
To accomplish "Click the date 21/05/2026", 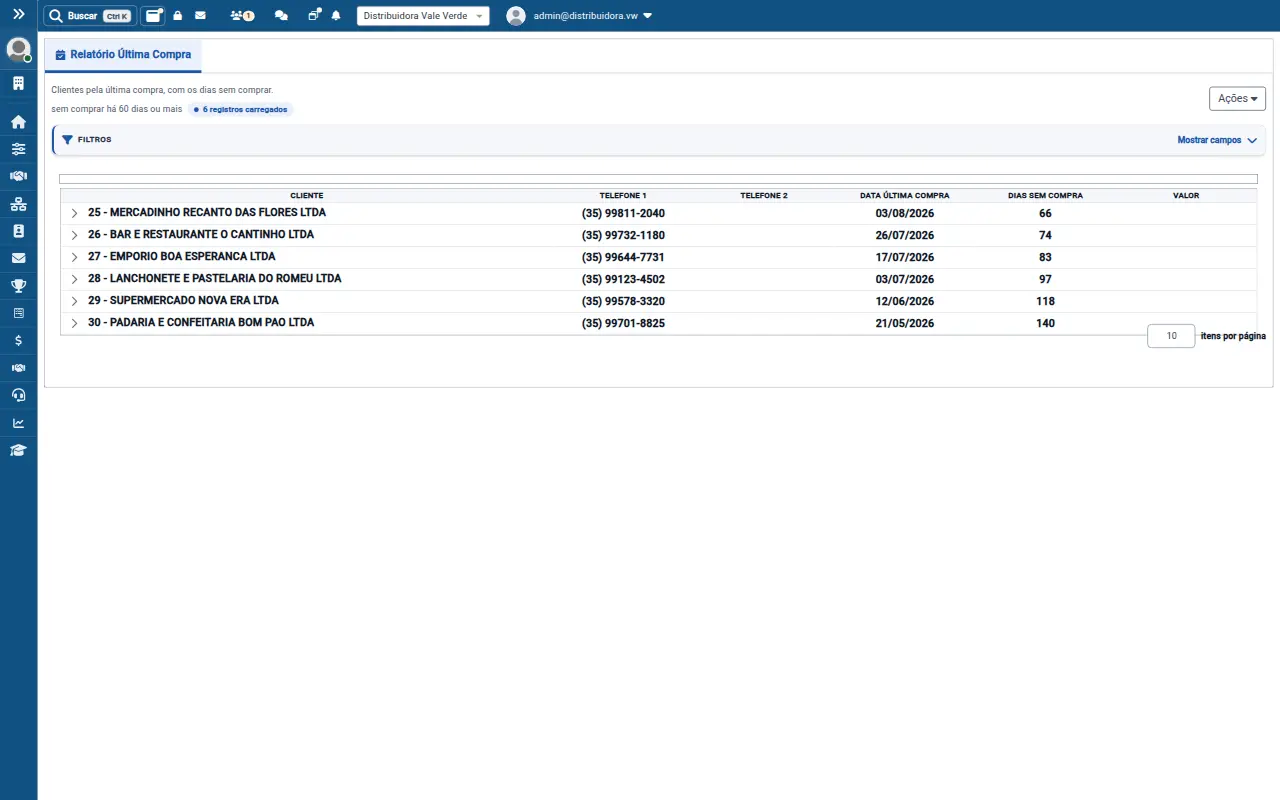I will pyautogui.click(x=905, y=324).
